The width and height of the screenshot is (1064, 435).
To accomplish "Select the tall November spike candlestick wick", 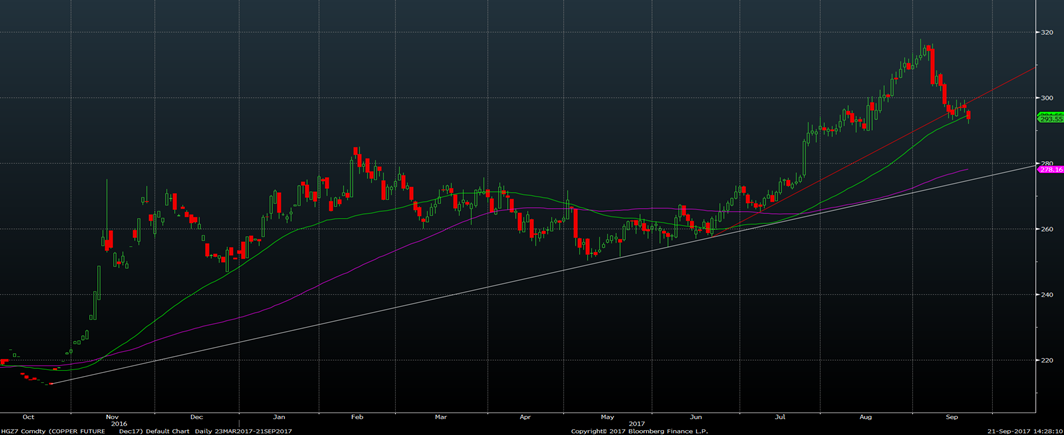I will click(107, 200).
